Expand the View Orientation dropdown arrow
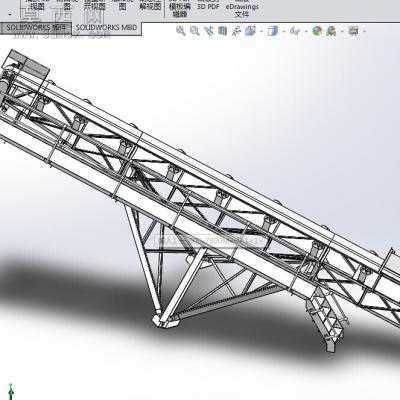The image size is (400, 400). point(261,32)
